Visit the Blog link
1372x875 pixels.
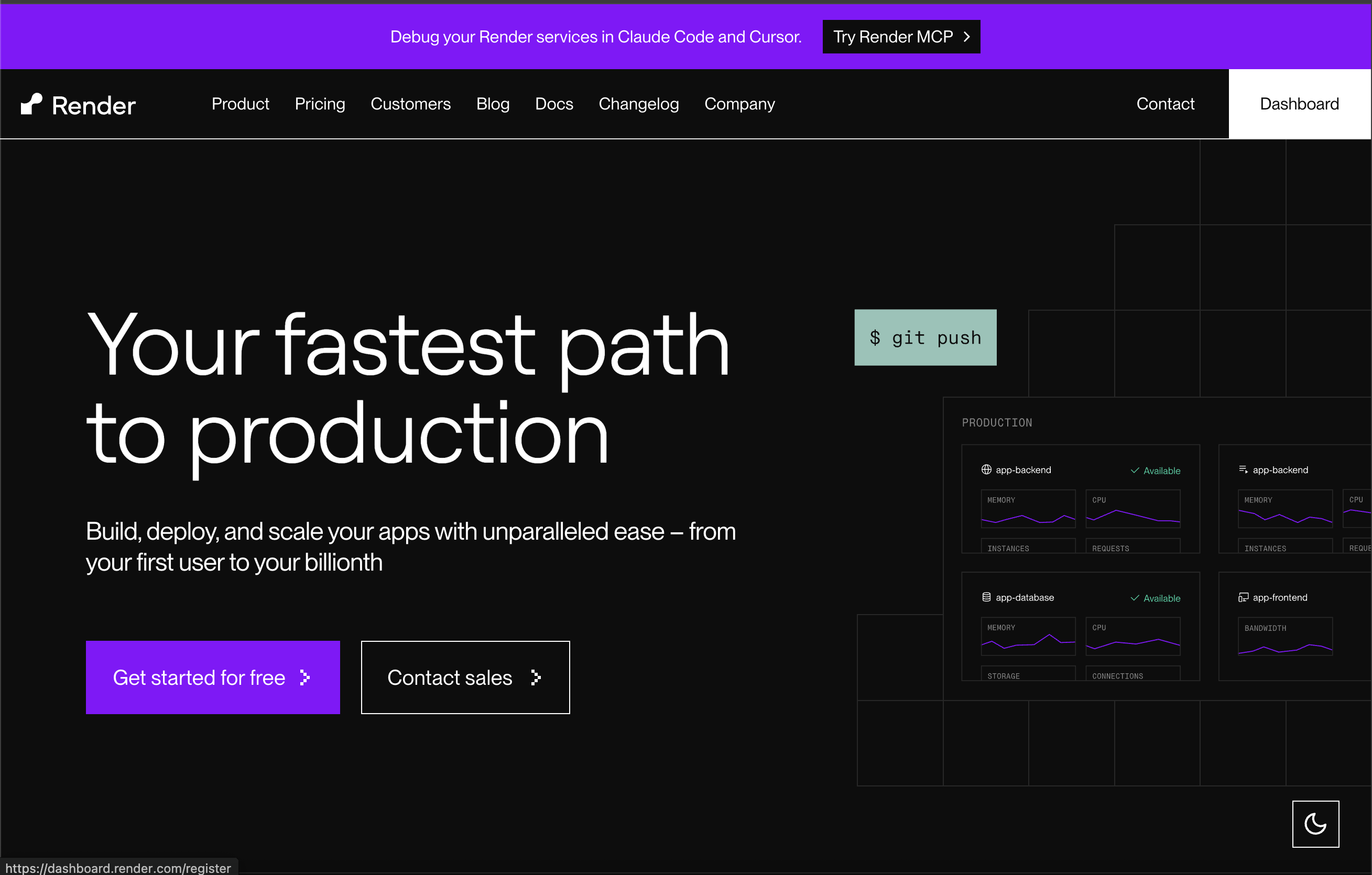492,104
